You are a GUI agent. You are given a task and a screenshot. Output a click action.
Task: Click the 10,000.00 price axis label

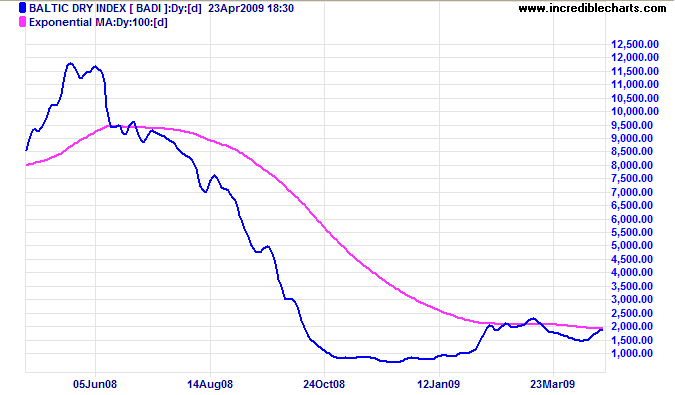click(x=635, y=111)
